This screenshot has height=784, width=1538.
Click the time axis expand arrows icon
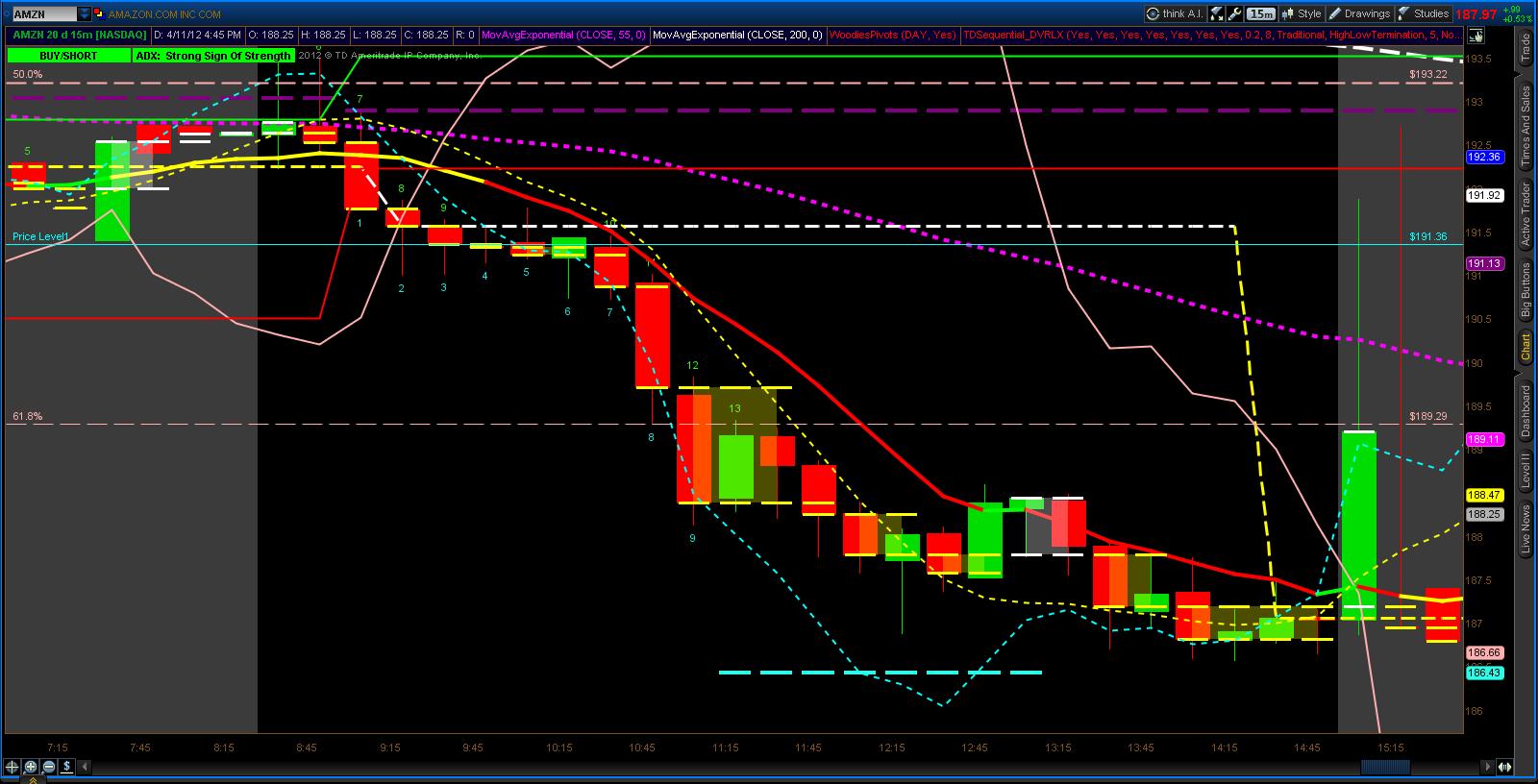(x=1506, y=767)
